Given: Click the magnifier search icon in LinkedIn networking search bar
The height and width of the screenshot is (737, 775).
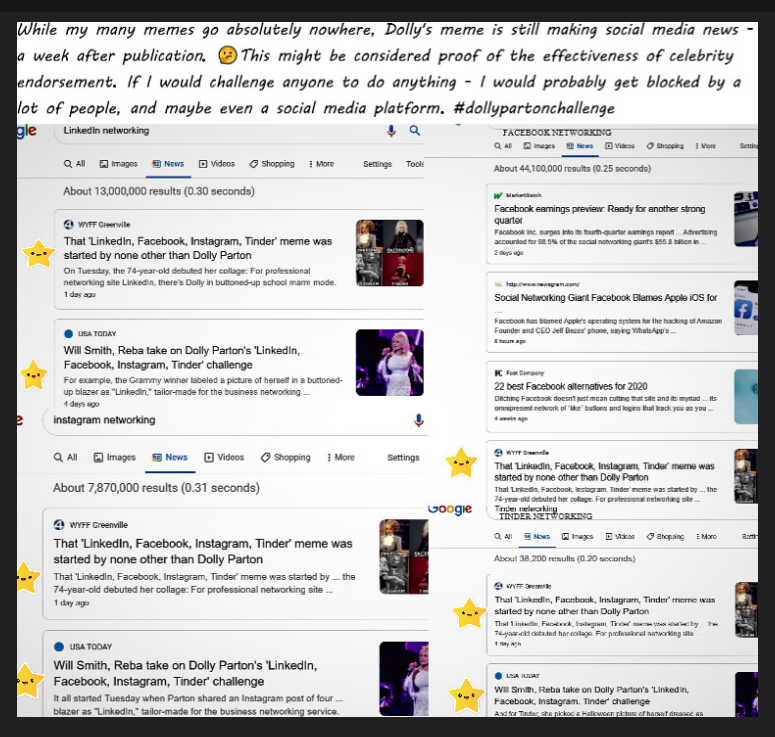Looking at the screenshot, I should click(x=415, y=130).
